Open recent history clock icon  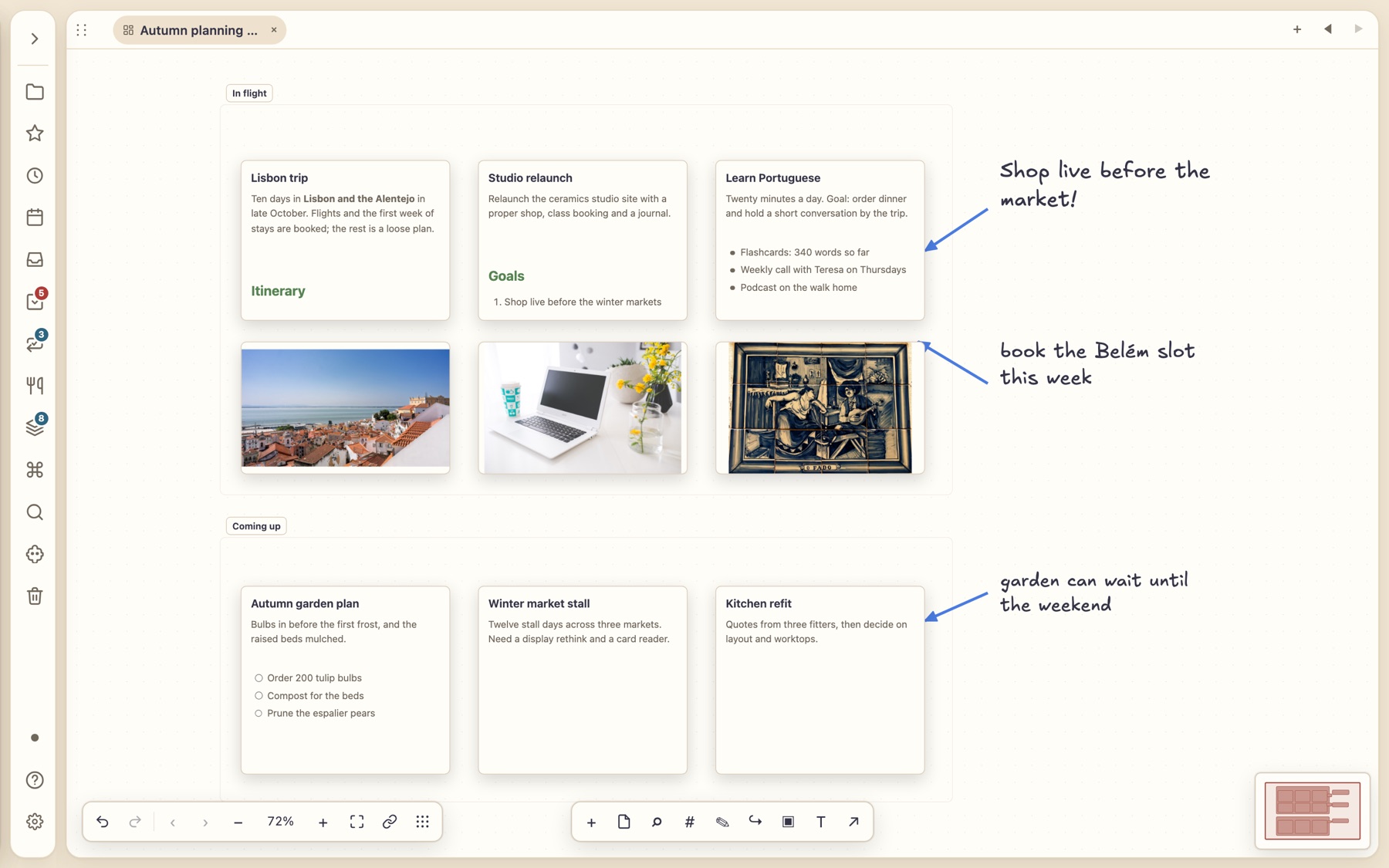[x=35, y=176]
